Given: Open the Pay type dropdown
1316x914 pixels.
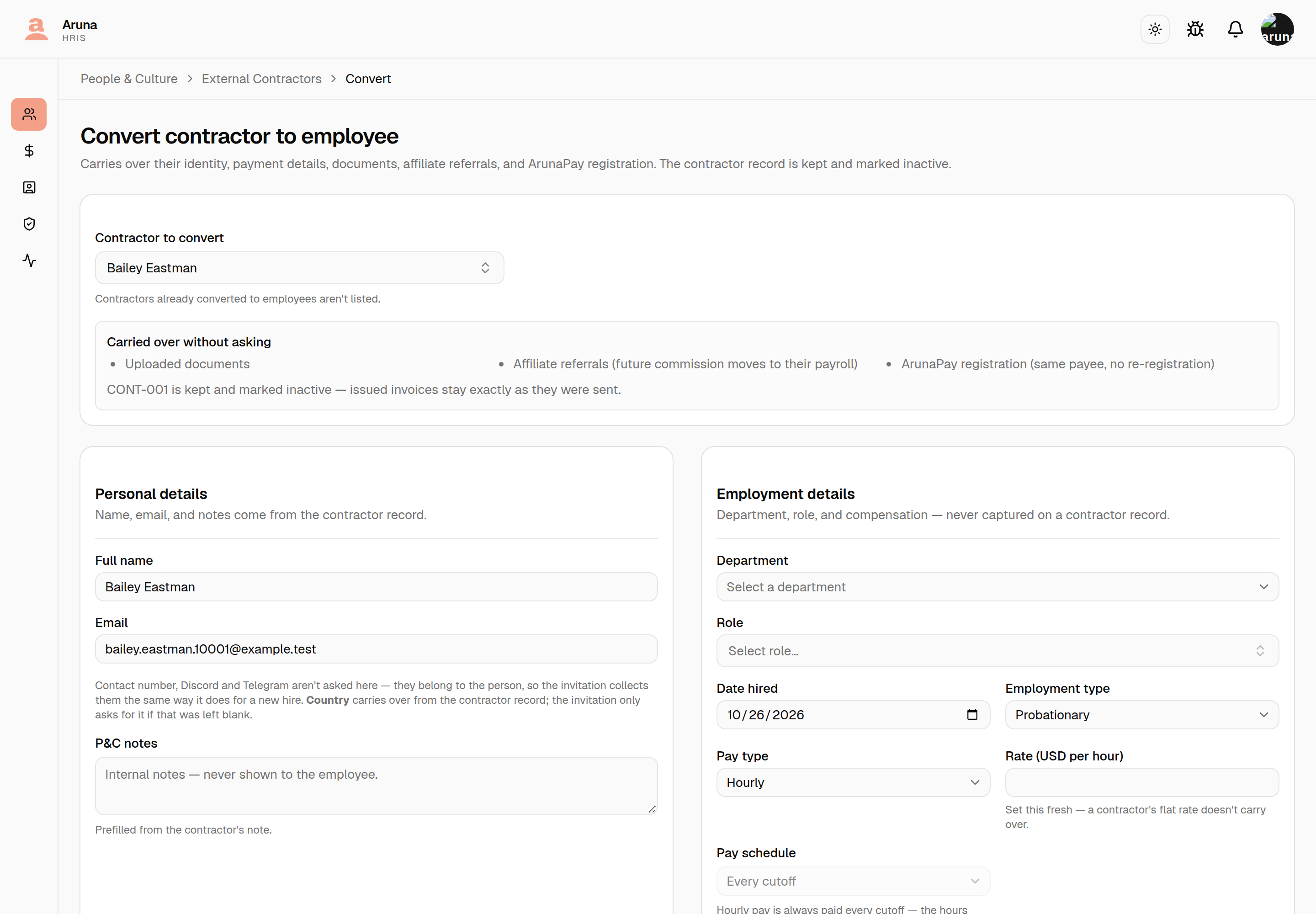Looking at the screenshot, I should pyautogui.click(x=853, y=782).
